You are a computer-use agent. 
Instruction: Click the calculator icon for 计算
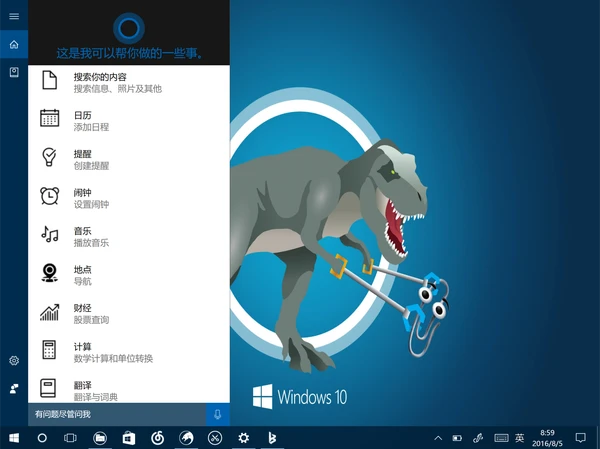pos(49,349)
